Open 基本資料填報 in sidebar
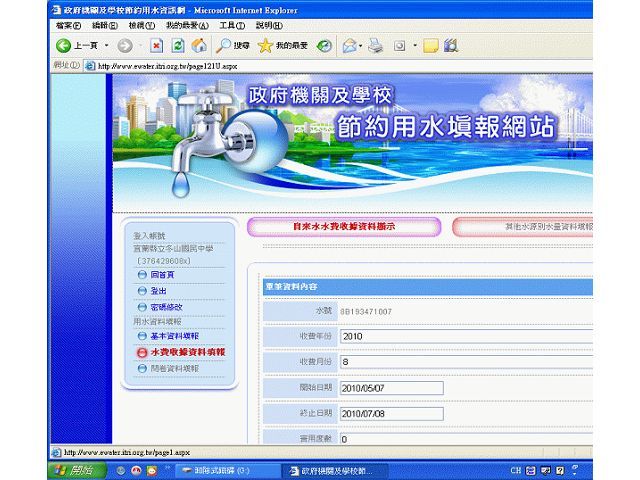The height and width of the screenshot is (480, 640). [174, 336]
